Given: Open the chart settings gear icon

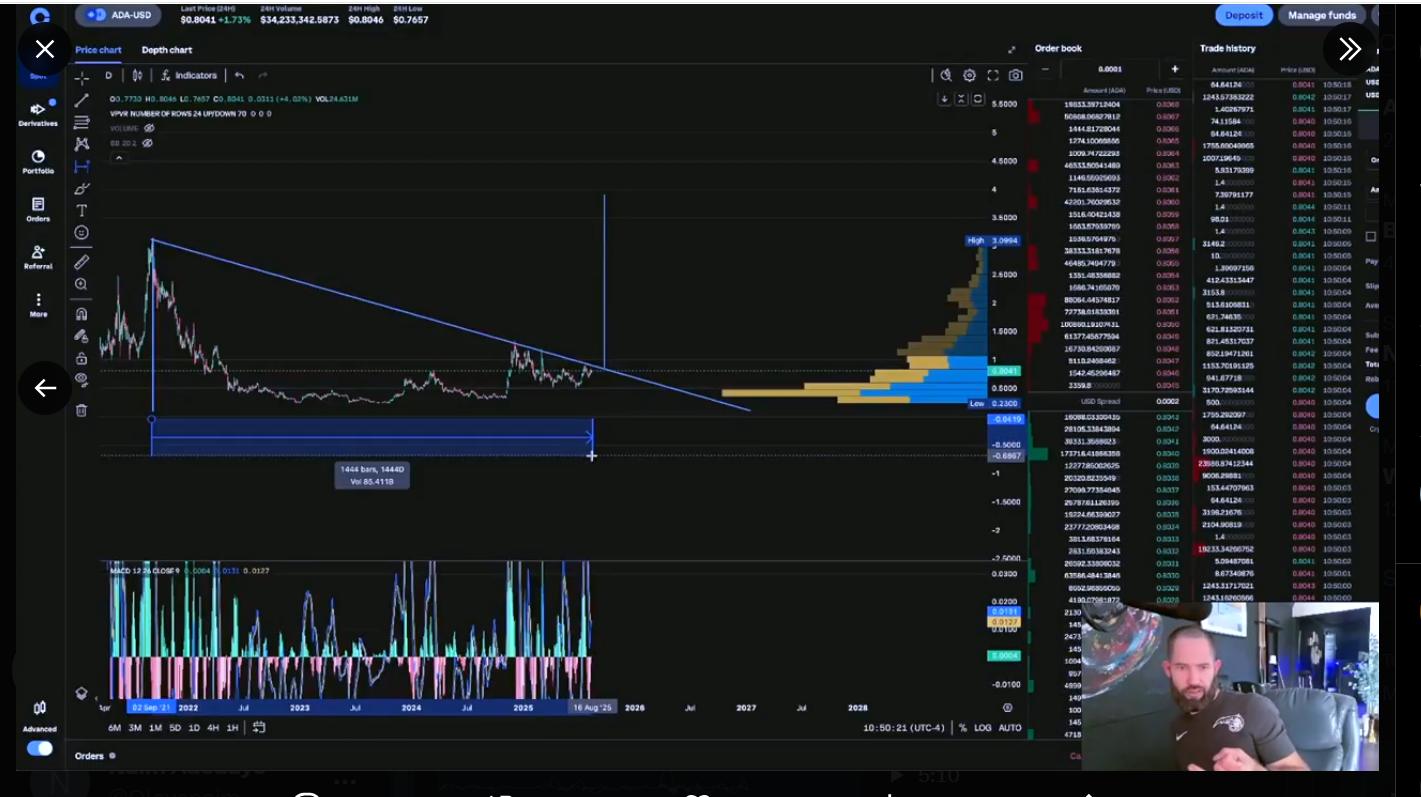Looking at the screenshot, I should [969, 75].
